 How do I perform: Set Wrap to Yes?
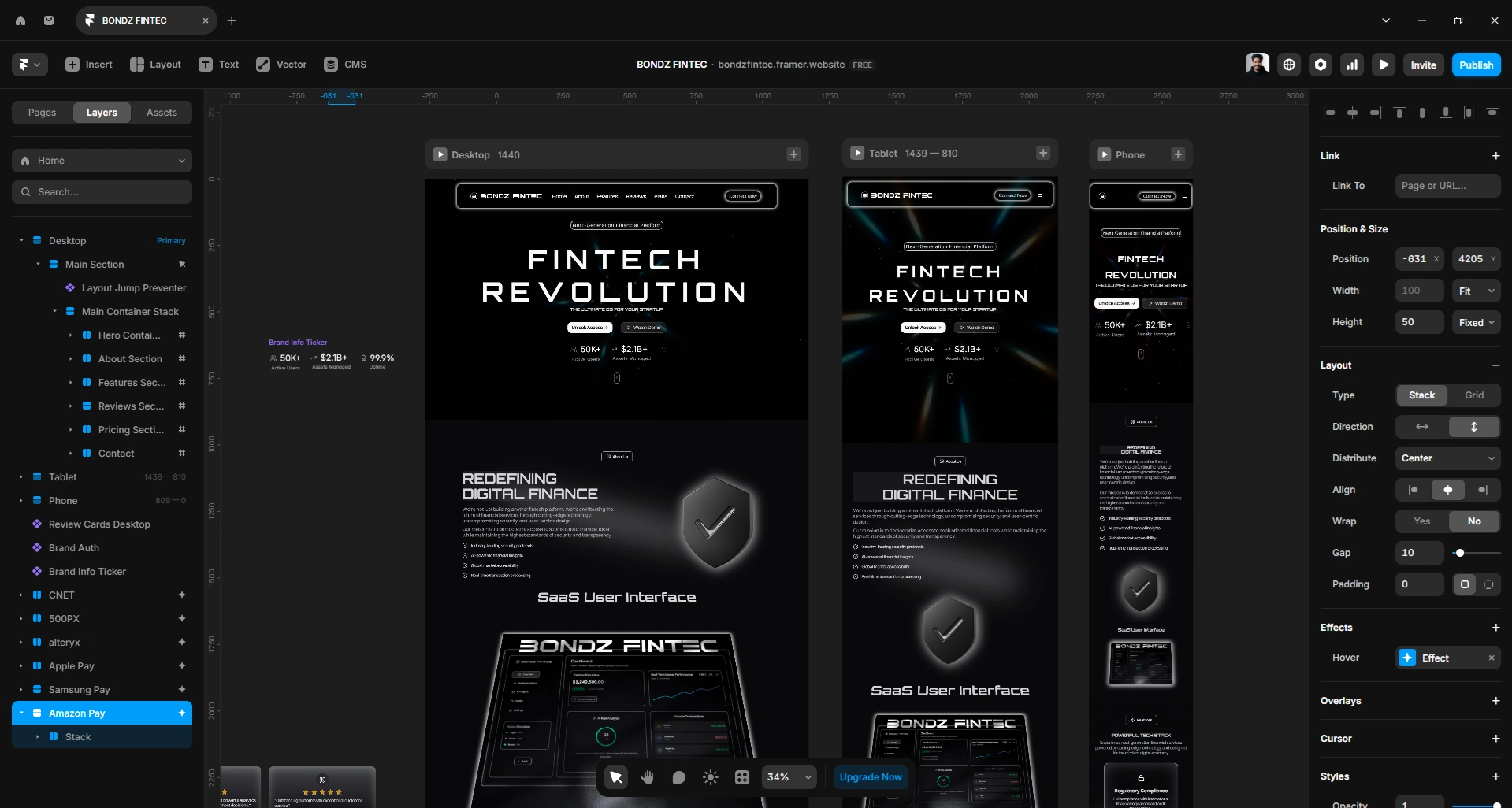pos(1422,521)
